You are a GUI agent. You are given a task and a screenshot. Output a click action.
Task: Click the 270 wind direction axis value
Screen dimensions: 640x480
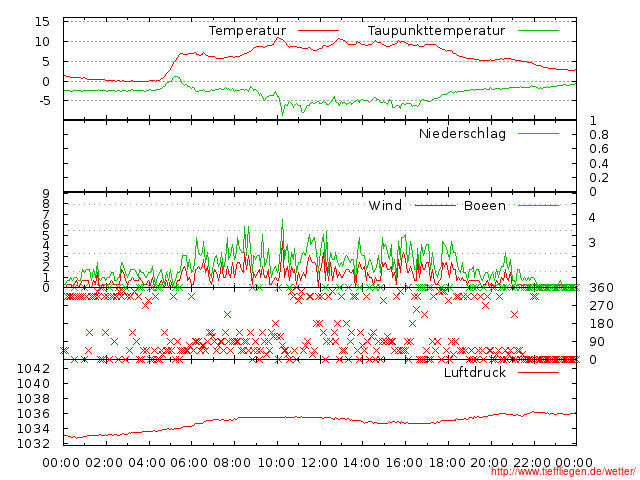(x=601, y=306)
